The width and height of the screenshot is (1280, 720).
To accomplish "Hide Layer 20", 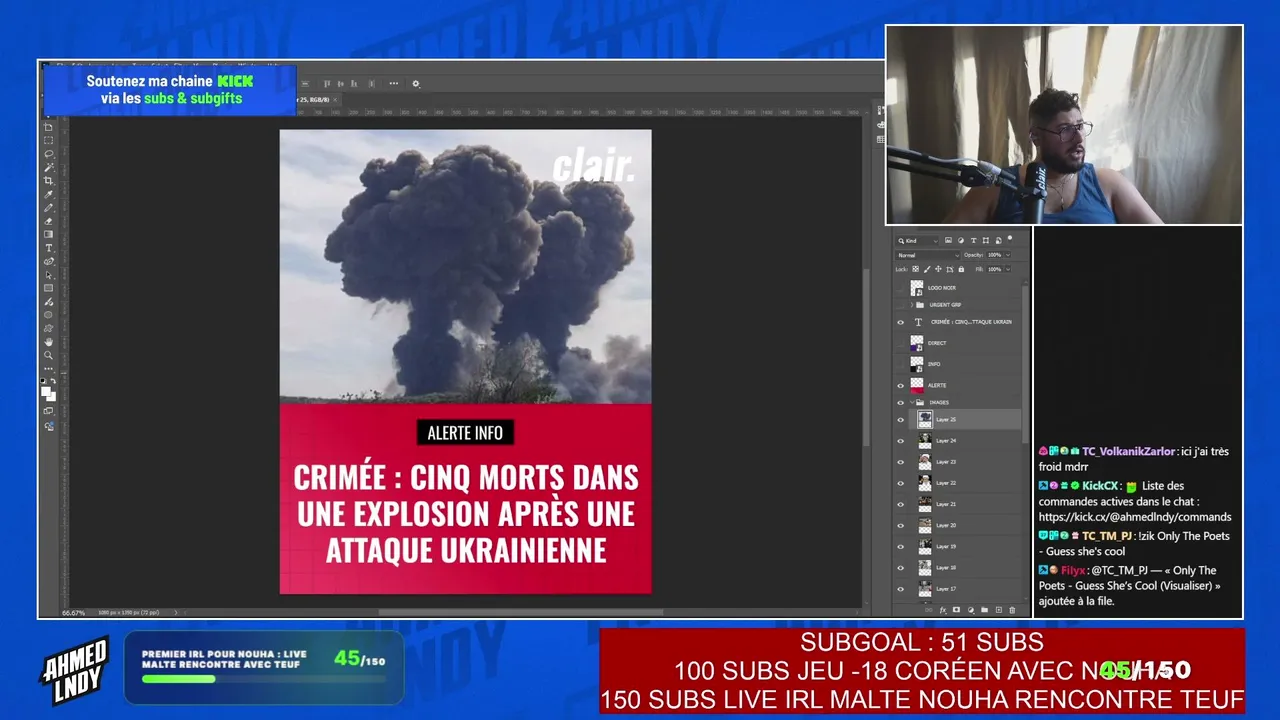I will [x=900, y=525].
